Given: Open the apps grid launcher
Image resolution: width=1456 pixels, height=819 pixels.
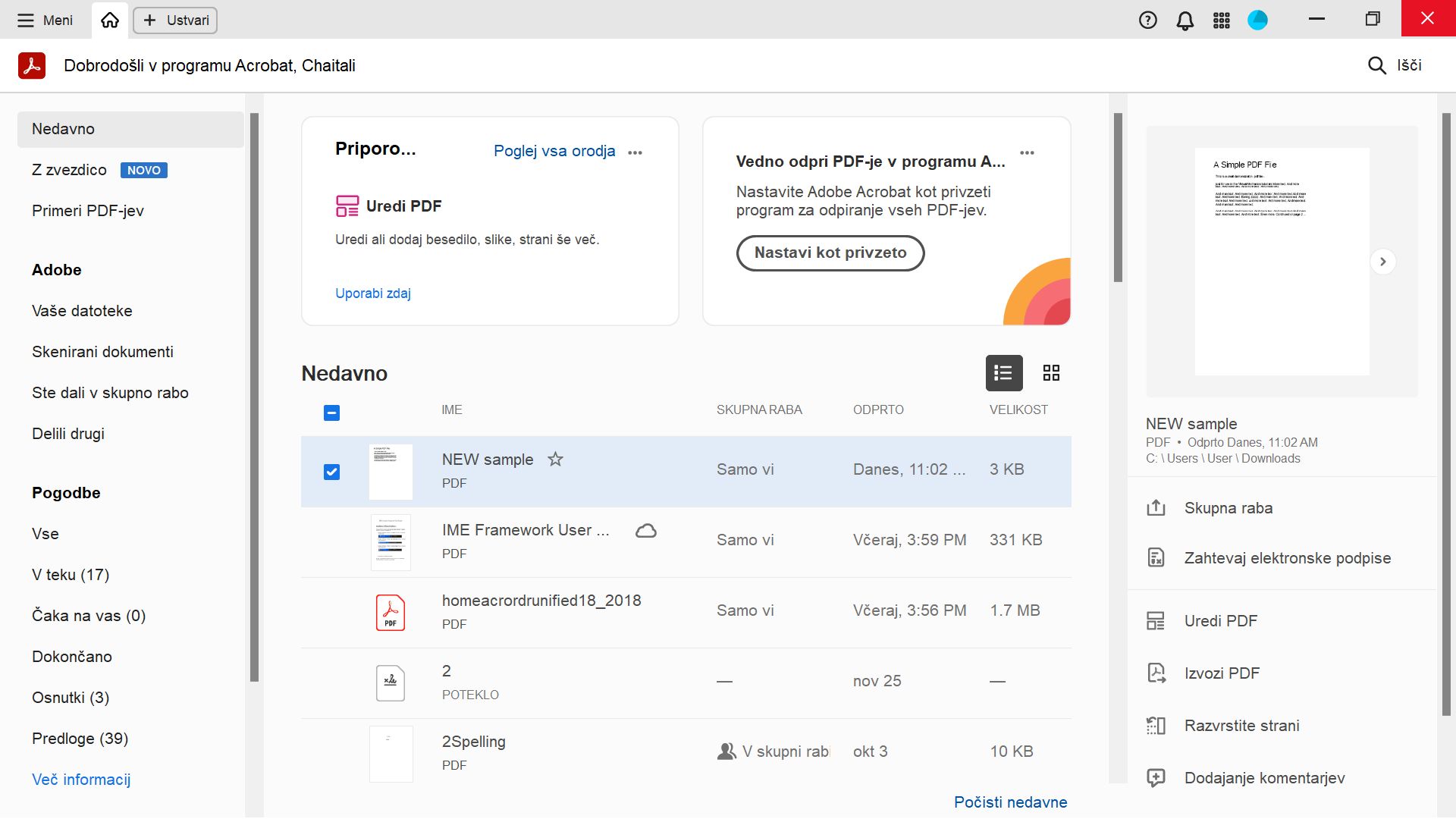Looking at the screenshot, I should (1221, 20).
